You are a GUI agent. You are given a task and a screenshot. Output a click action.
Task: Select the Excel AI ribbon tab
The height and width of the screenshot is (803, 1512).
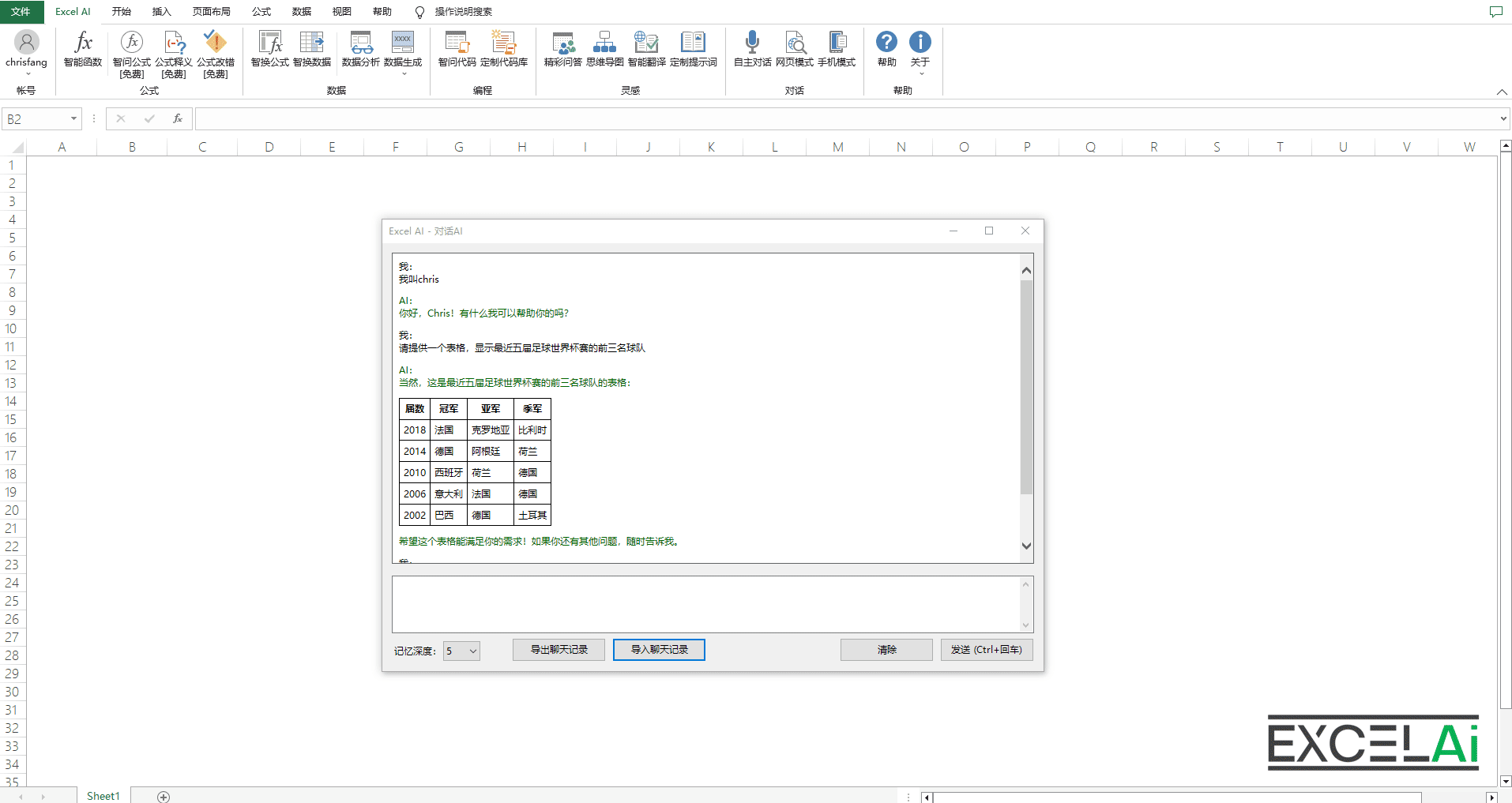pos(73,12)
